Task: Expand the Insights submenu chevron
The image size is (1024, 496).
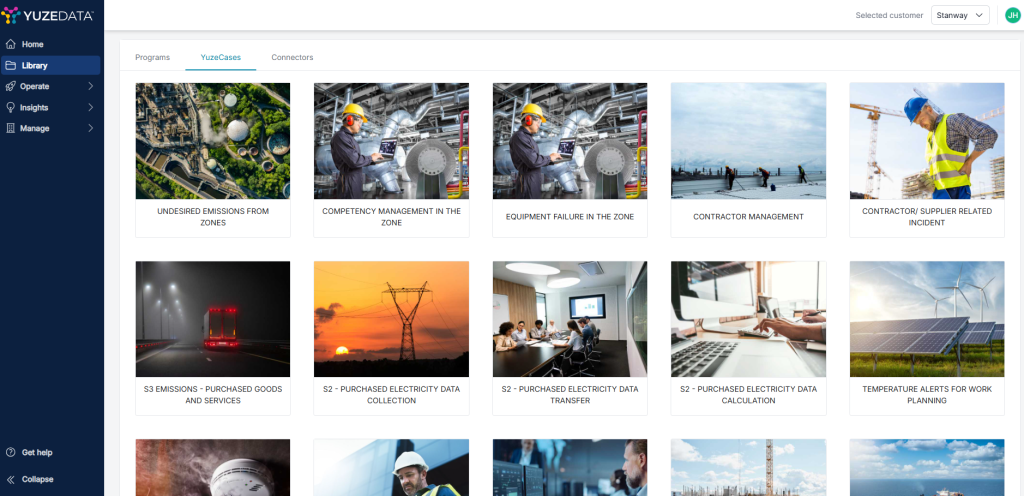Action: [90, 108]
